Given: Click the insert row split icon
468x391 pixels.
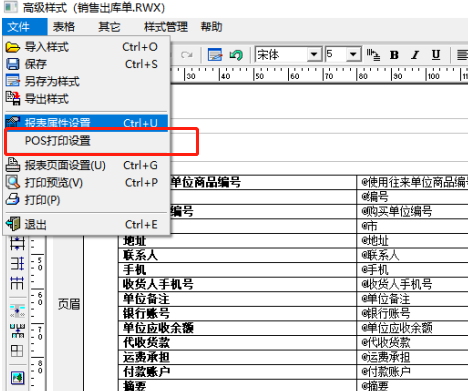Looking at the screenshot, I should [17, 311].
